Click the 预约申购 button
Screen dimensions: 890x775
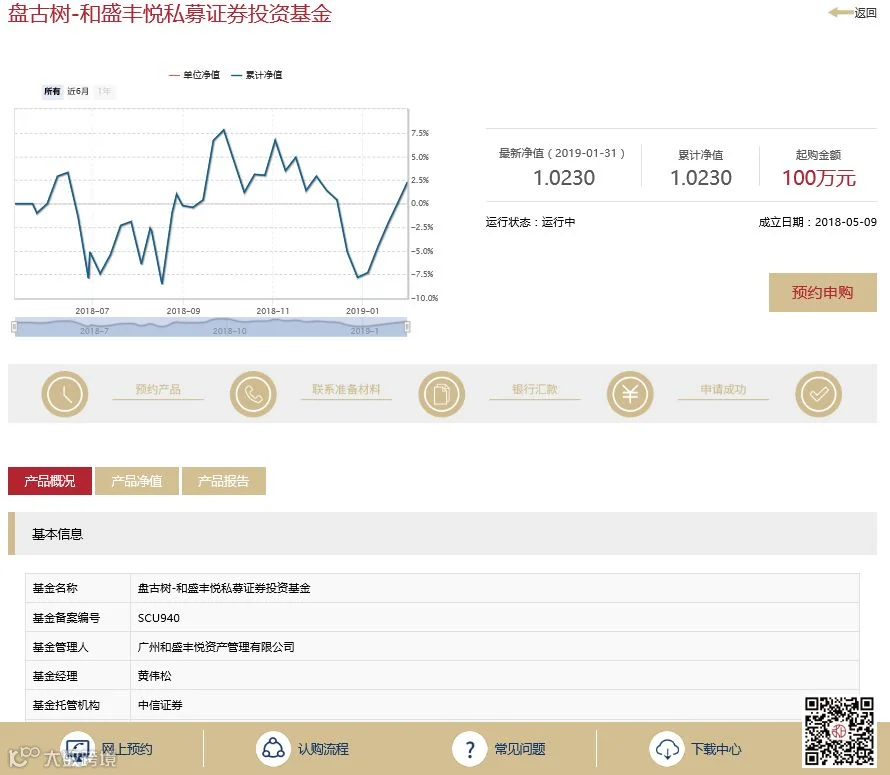click(x=822, y=292)
